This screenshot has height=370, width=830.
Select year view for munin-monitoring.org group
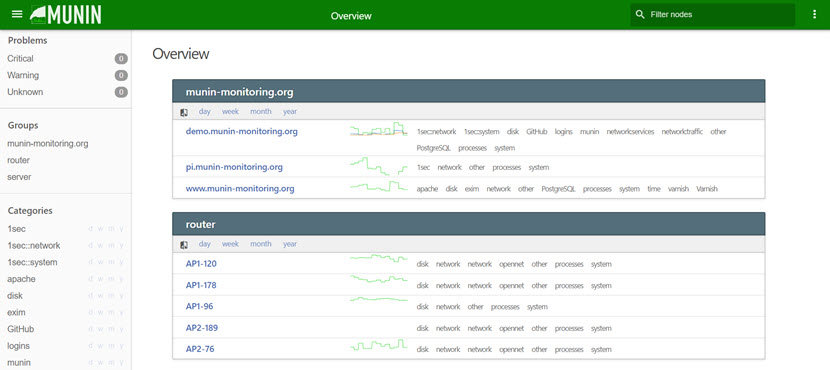click(290, 112)
